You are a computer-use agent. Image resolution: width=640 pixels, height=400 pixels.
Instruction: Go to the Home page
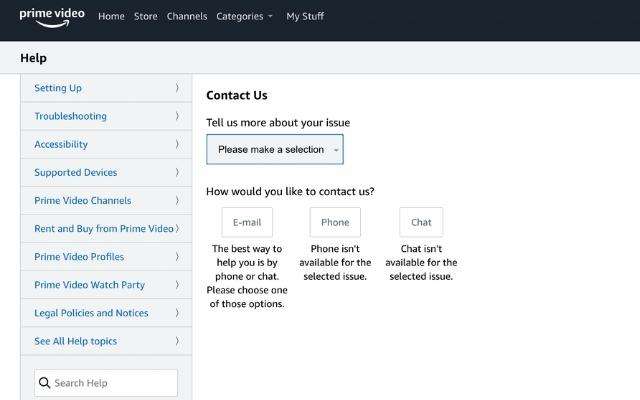pyautogui.click(x=111, y=16)
